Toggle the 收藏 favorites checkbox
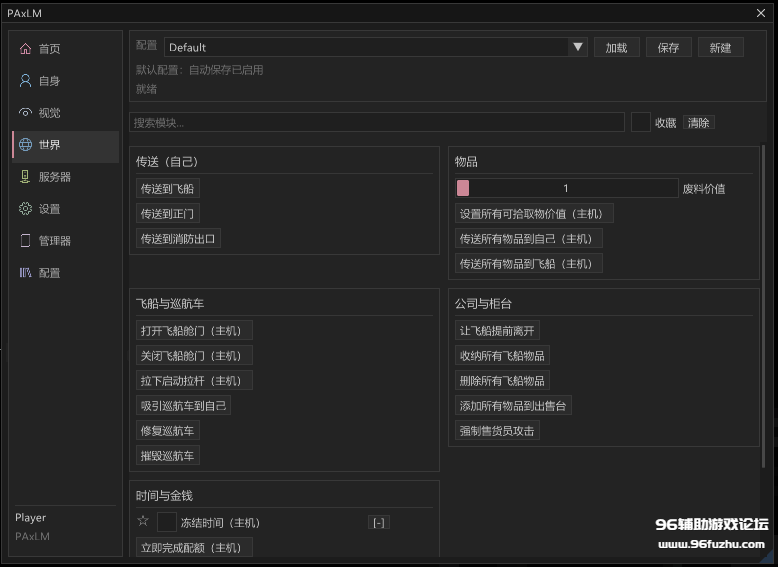The height and width of the screenshot is (567, 778). 641,123
